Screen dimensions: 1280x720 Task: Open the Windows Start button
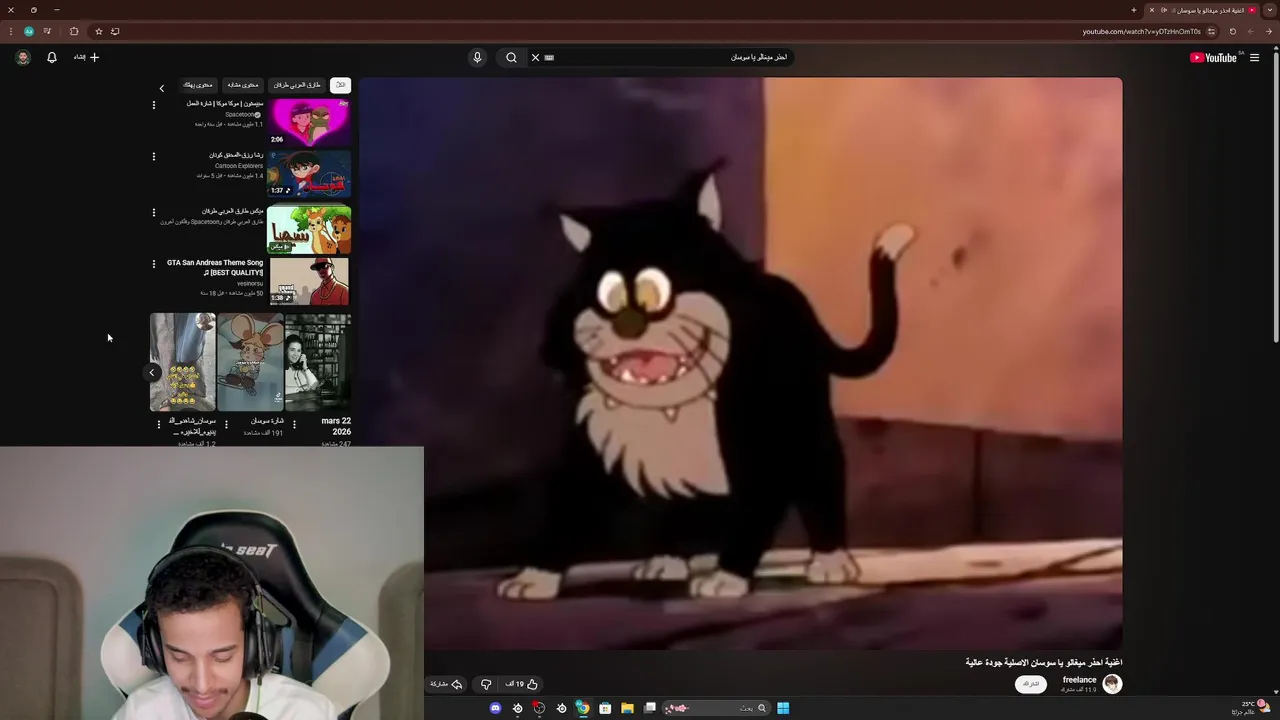783,708
